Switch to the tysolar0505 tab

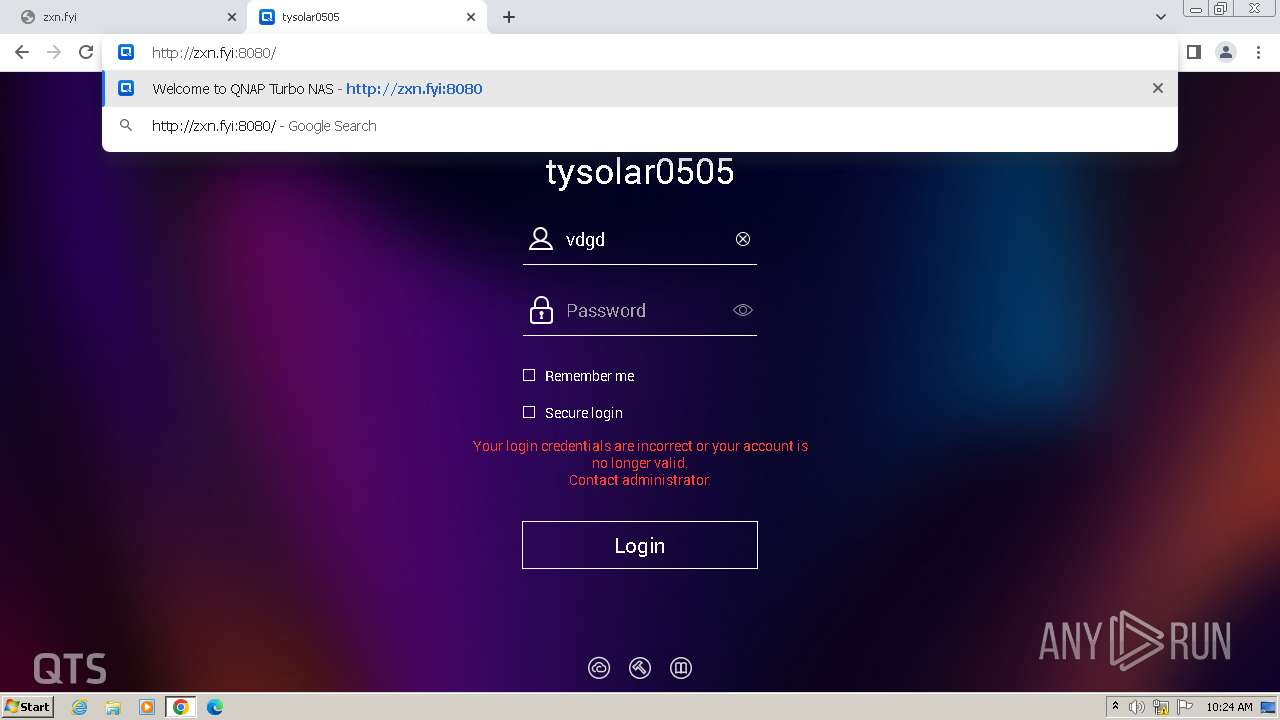coord(368,17)
